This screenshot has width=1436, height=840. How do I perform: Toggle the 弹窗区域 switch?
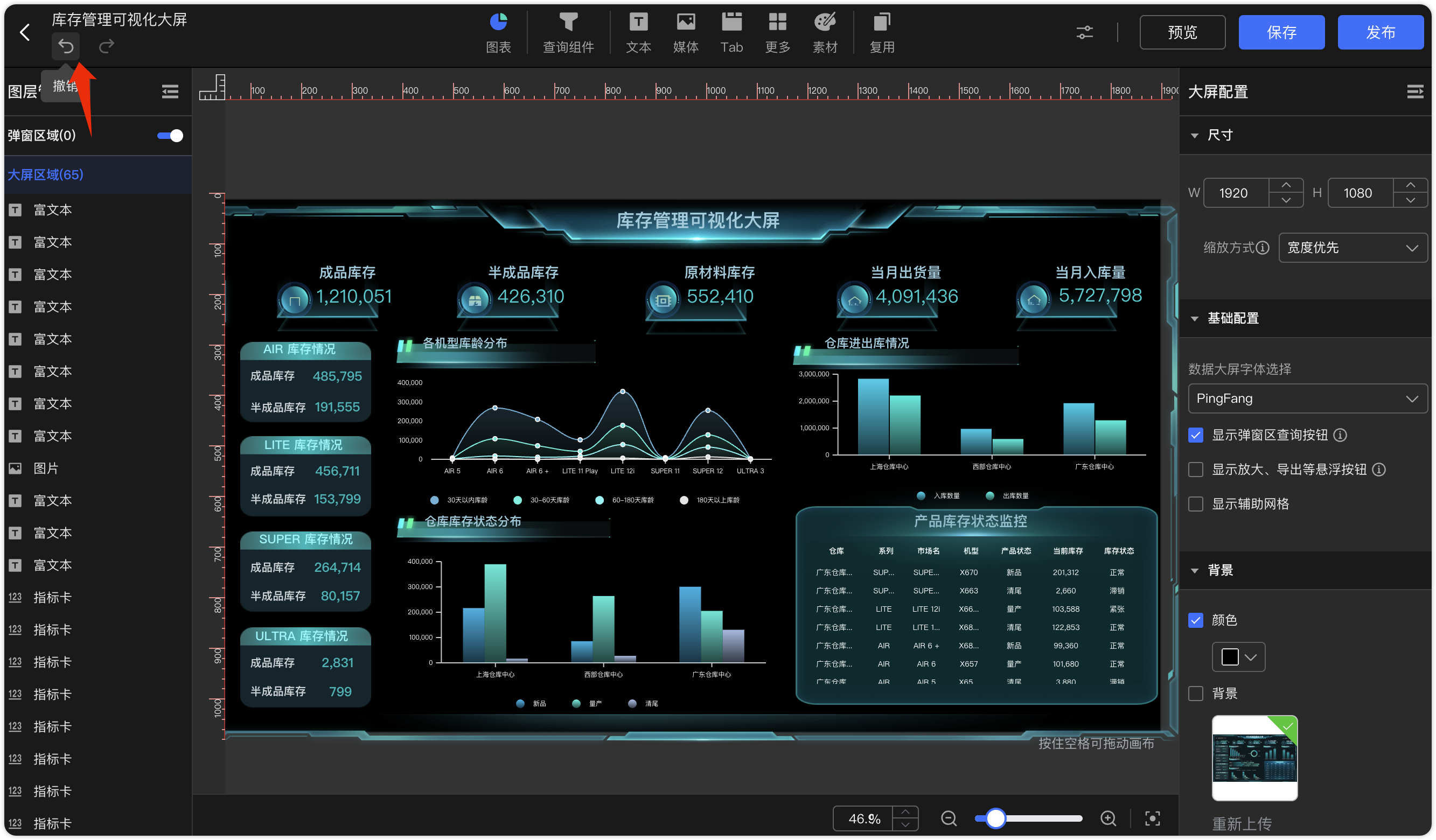pos(170,136)
